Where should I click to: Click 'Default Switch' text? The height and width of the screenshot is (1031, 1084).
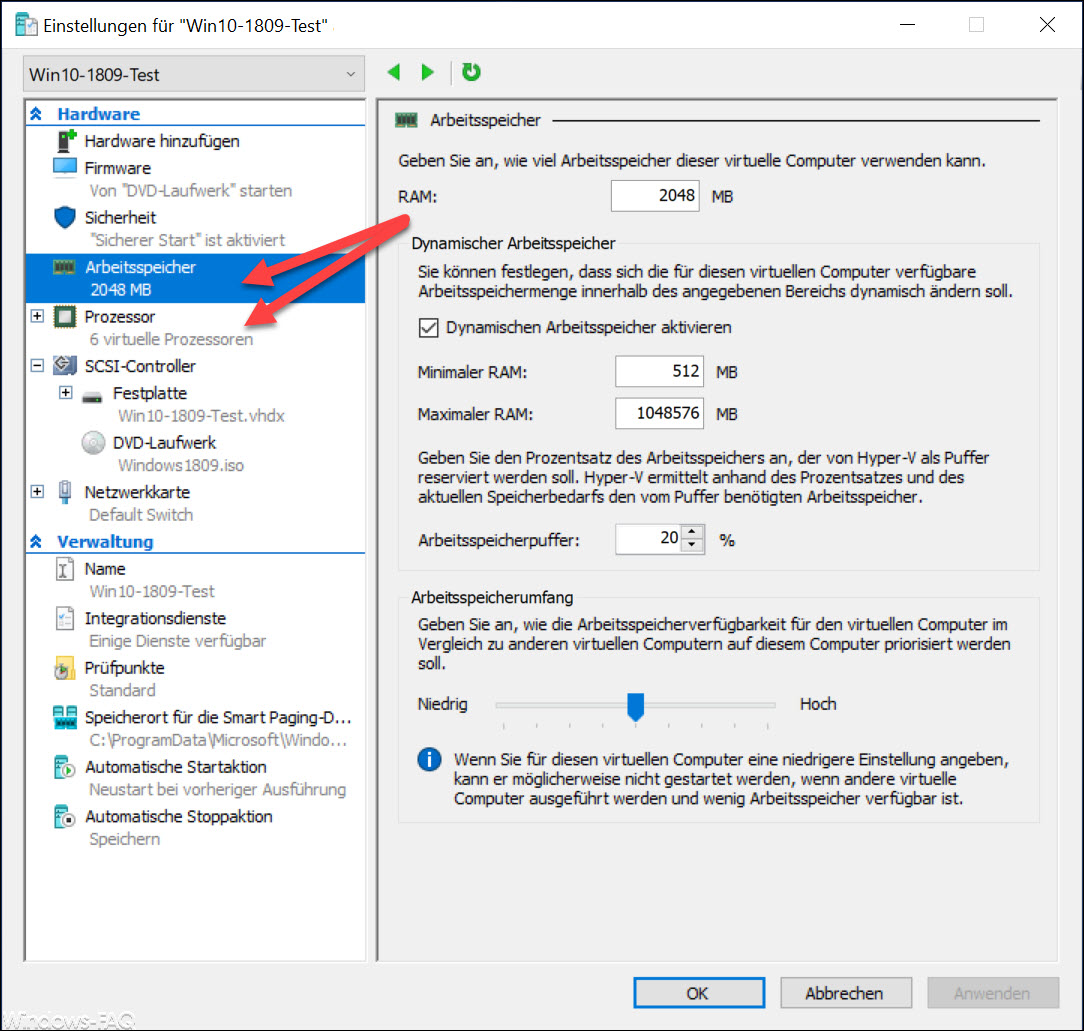(141, 515)
